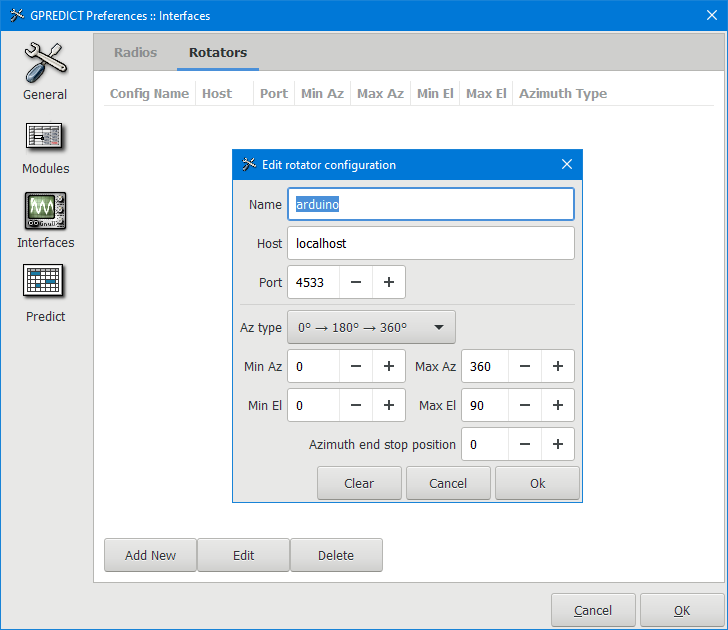Increase the Azimuth end stop position

coord(558,444)
